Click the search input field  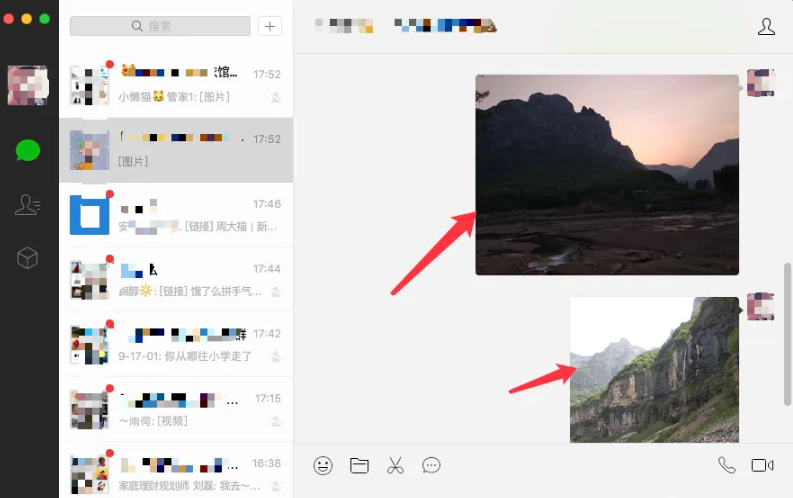[x=160, y=26]
